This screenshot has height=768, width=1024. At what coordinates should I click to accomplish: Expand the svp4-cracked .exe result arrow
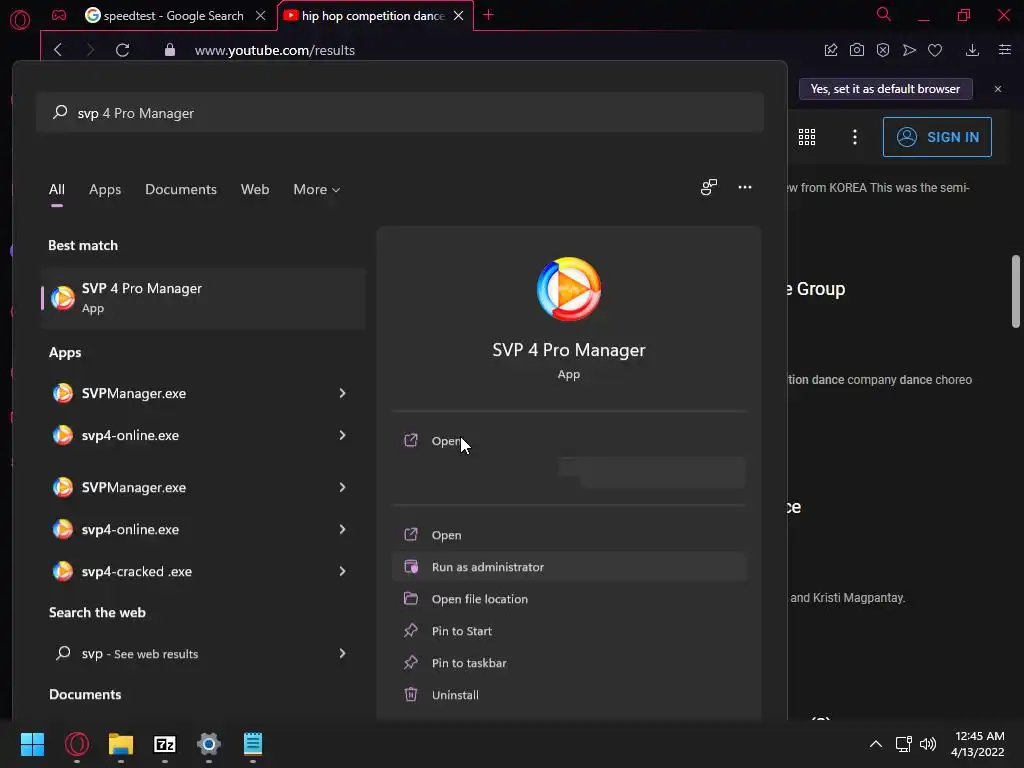(x=342, y=571)
